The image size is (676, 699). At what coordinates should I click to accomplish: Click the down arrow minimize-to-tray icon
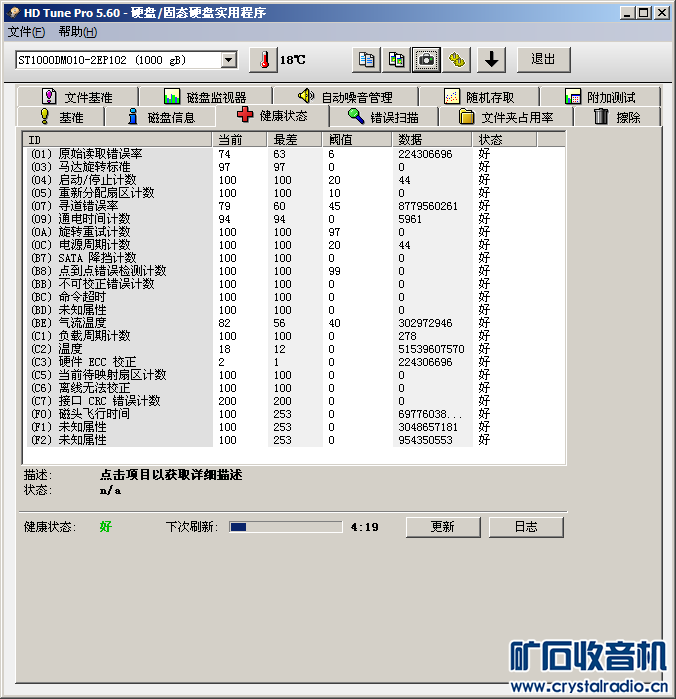point(491,60)
